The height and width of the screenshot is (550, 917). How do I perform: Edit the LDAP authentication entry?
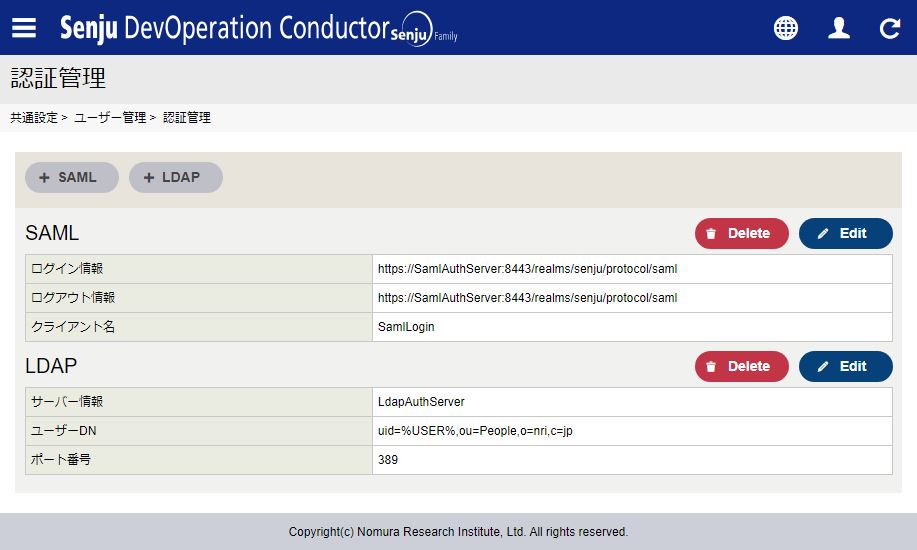pyautogui.click(x=846, y=366)
